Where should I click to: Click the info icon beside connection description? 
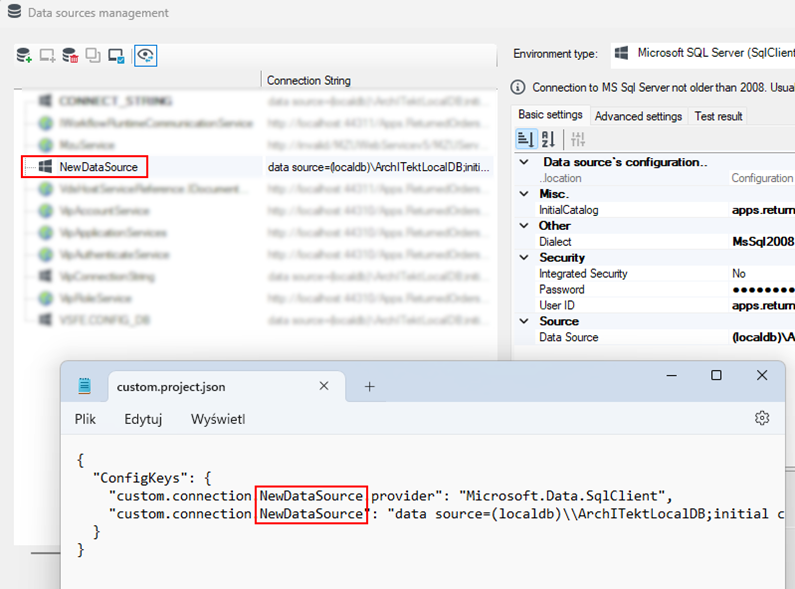[518, 87]
